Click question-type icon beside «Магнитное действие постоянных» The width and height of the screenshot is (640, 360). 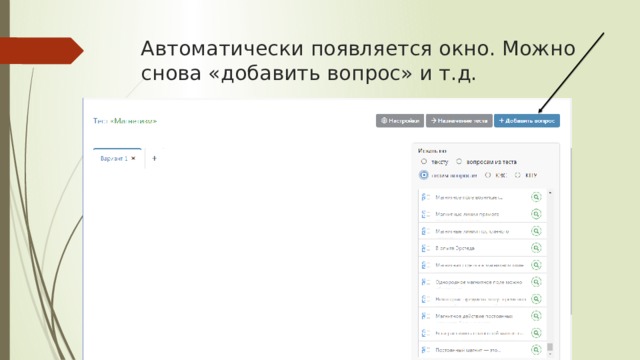pyautogui.click(x=426, y=316)
